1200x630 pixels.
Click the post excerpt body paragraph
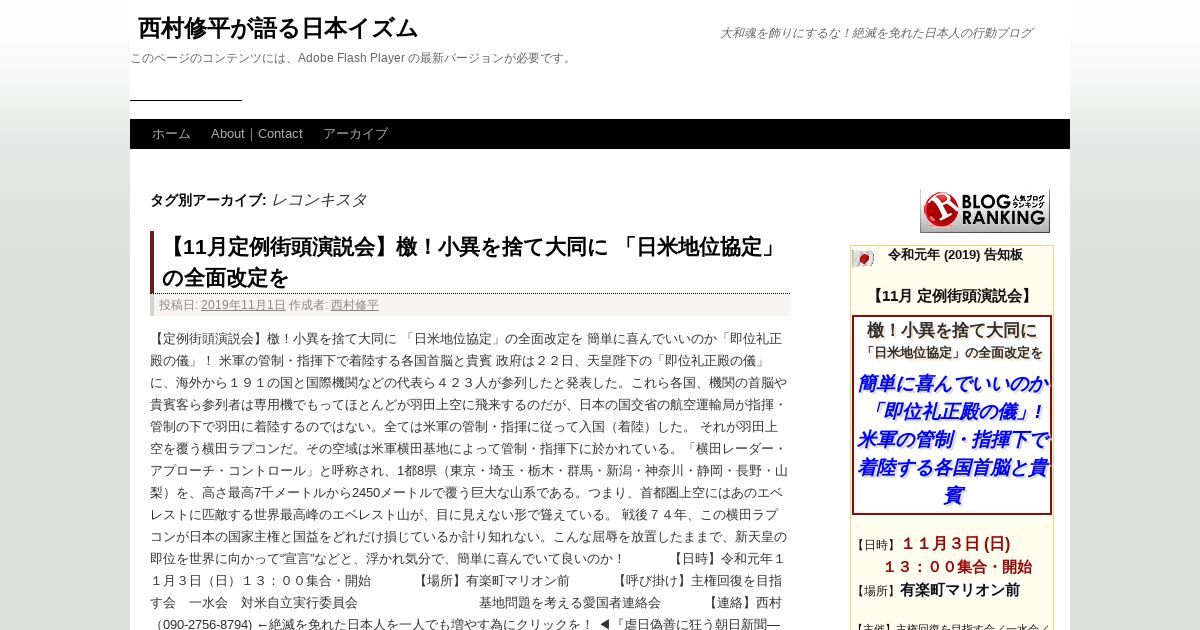[x=469, y=481]
